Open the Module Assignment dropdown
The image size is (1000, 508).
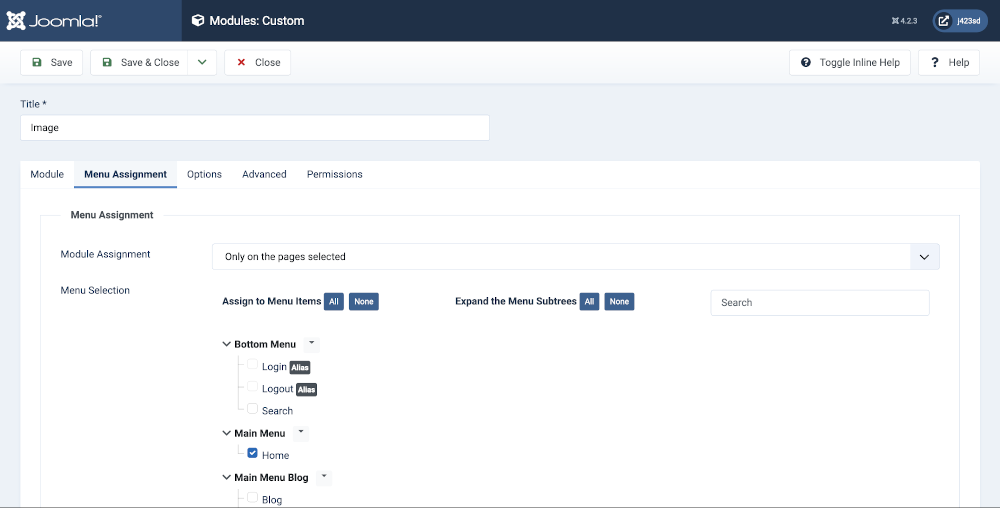point(576,256)
